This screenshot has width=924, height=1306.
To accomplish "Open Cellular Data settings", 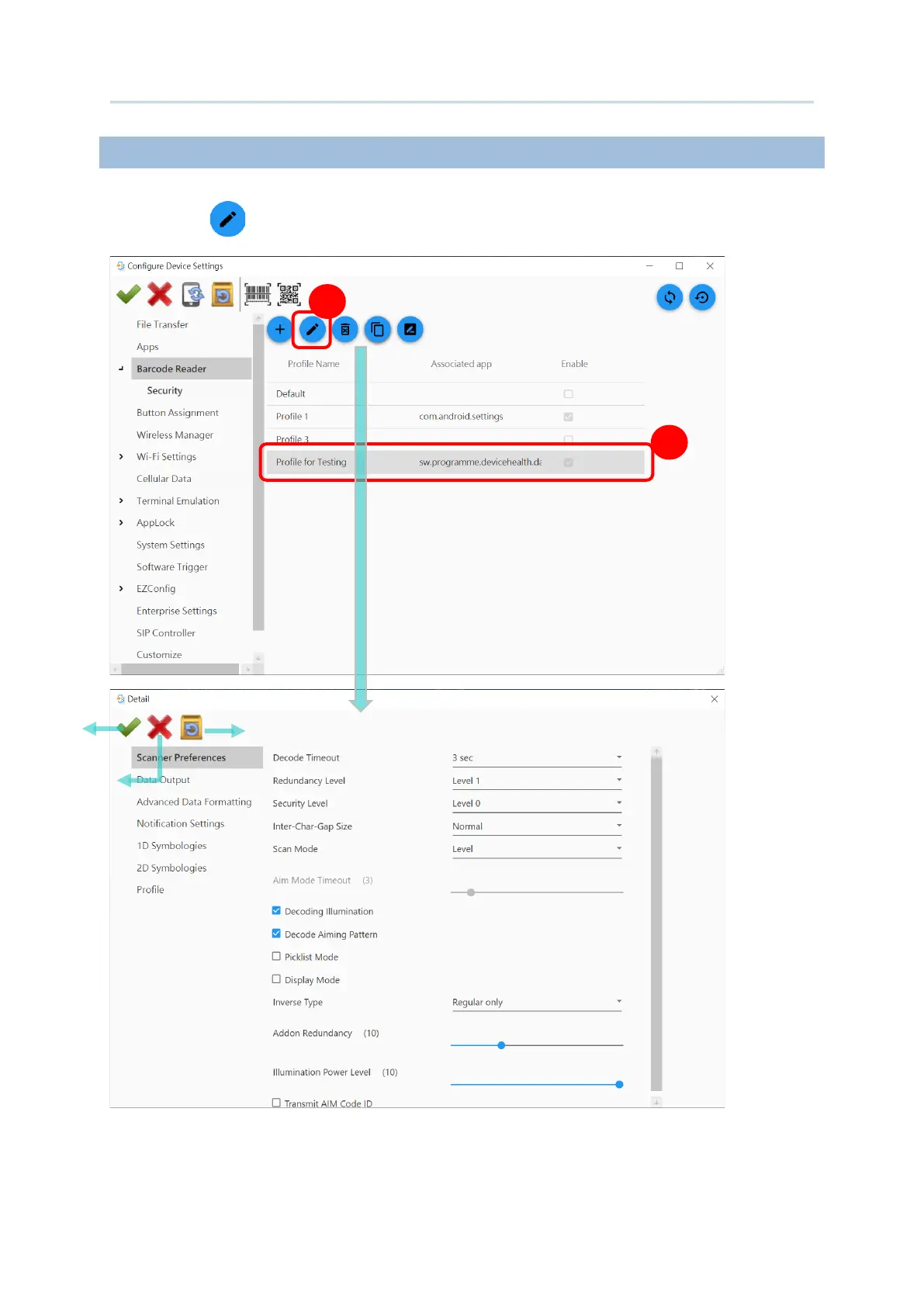I will (164, 479).
